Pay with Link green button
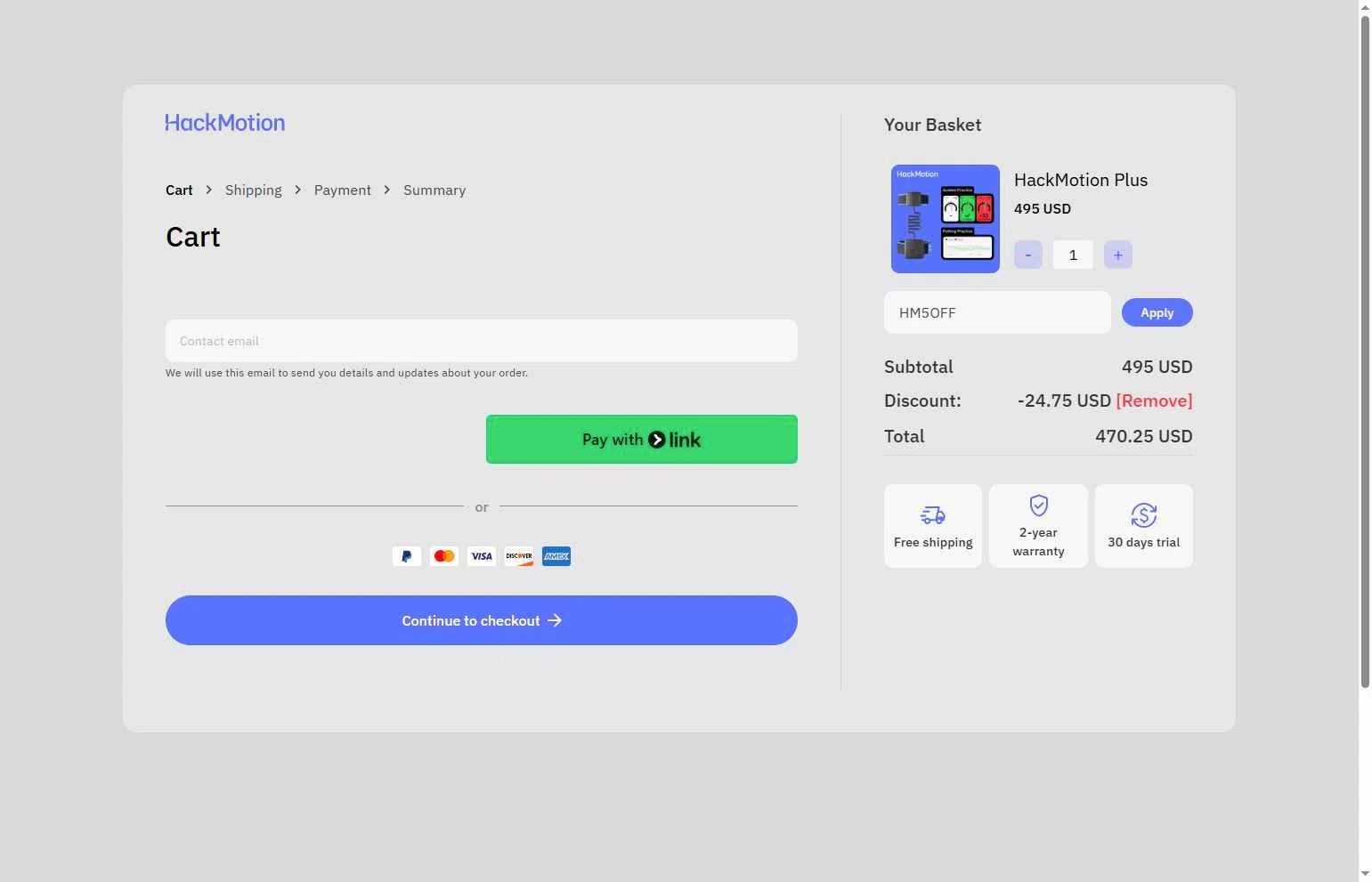 (642, 440)
